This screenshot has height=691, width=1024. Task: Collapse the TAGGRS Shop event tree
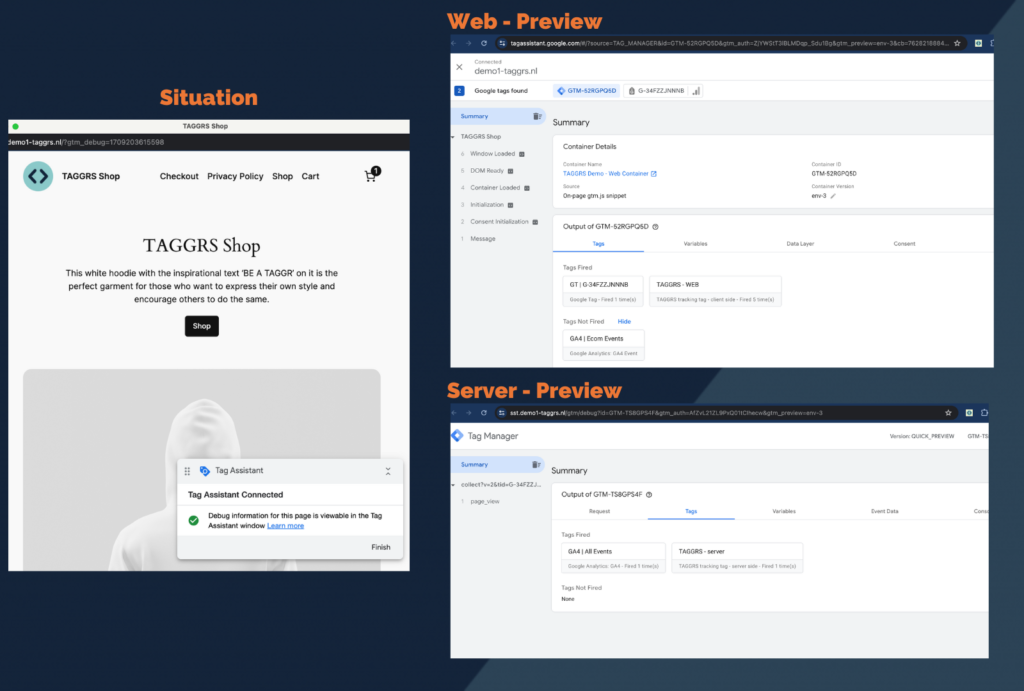tap(453, 137)
